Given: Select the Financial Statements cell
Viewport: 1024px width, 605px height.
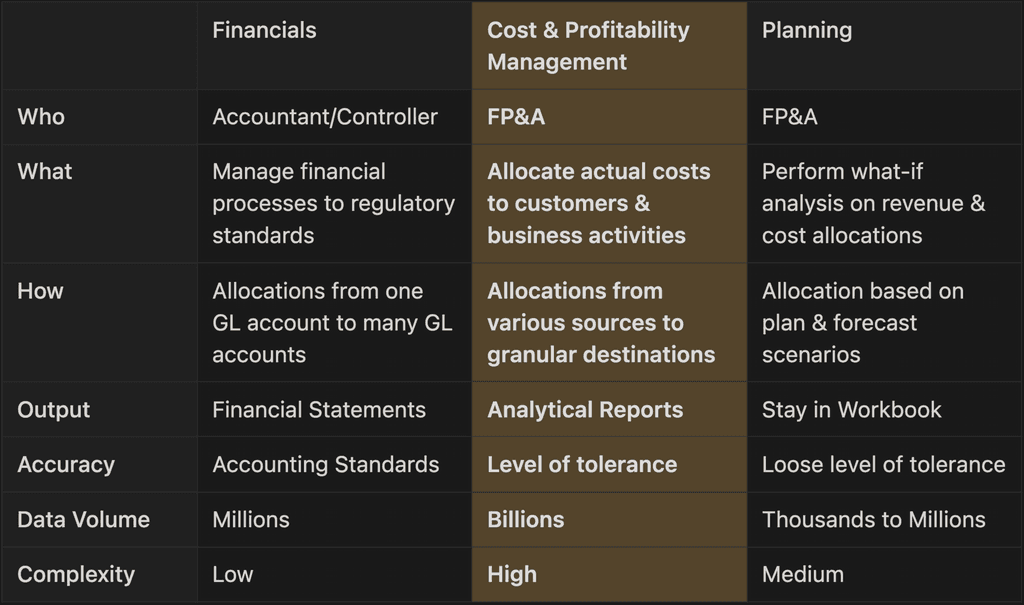Looking at the screenshot, I should [x=319, y=410].
